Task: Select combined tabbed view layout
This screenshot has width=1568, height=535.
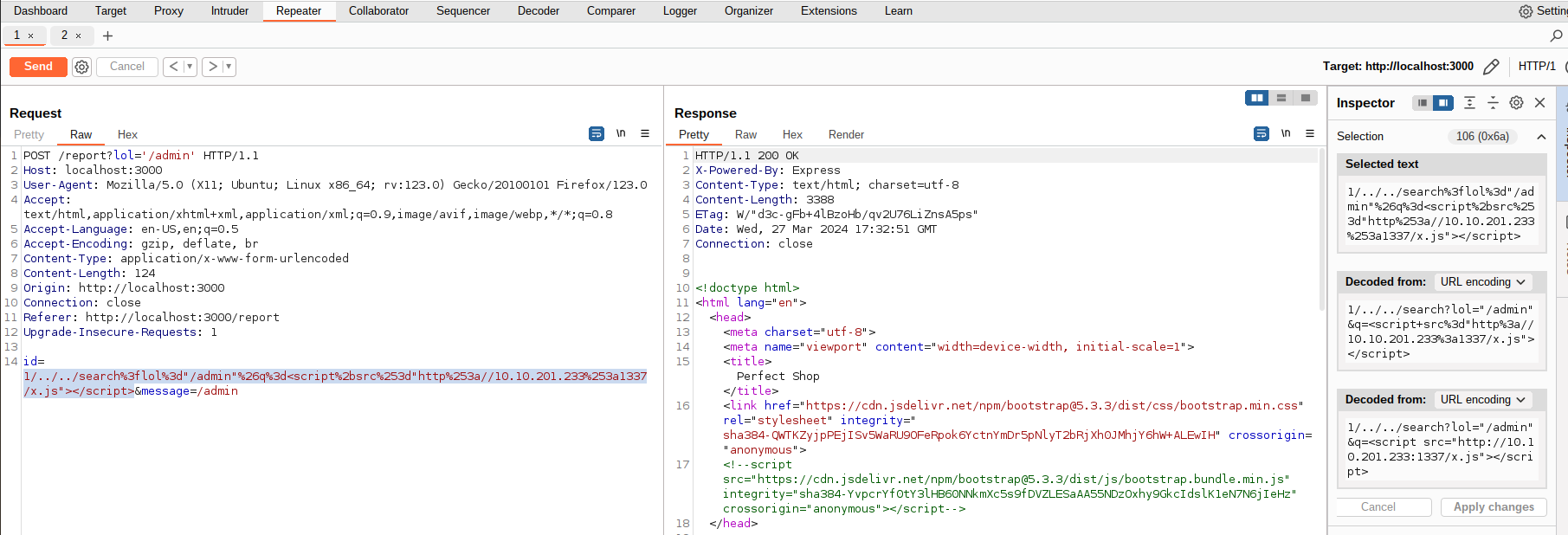Action: click(x=1305, y=98)
